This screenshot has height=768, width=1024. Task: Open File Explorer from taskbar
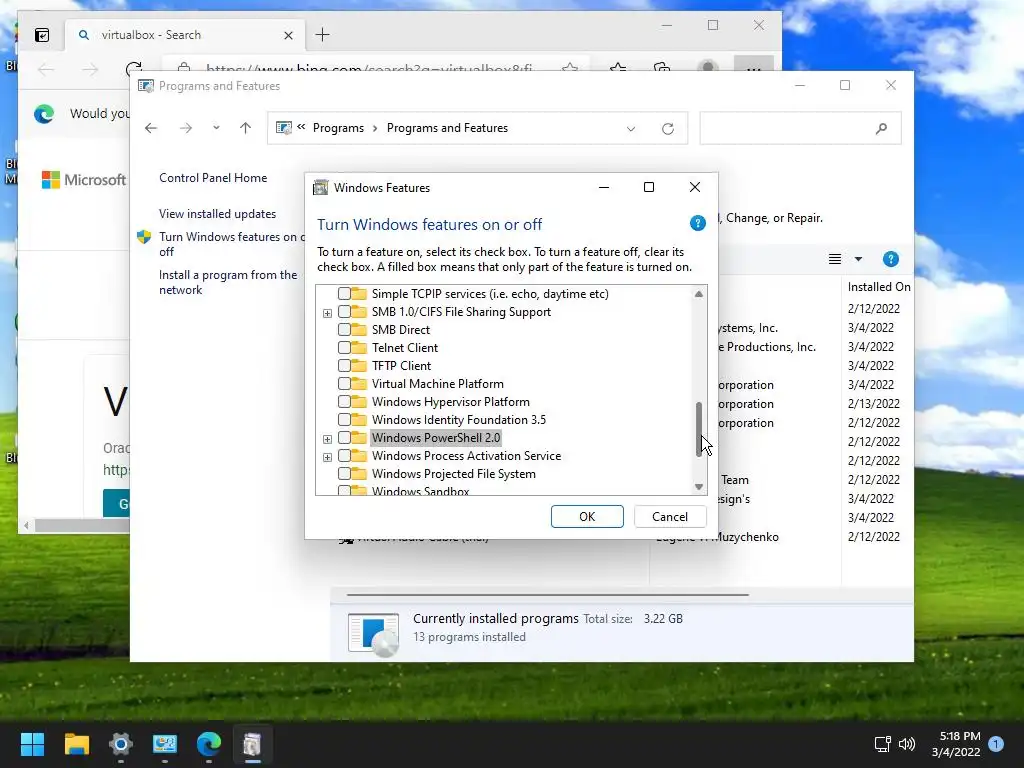coord(76,744)
